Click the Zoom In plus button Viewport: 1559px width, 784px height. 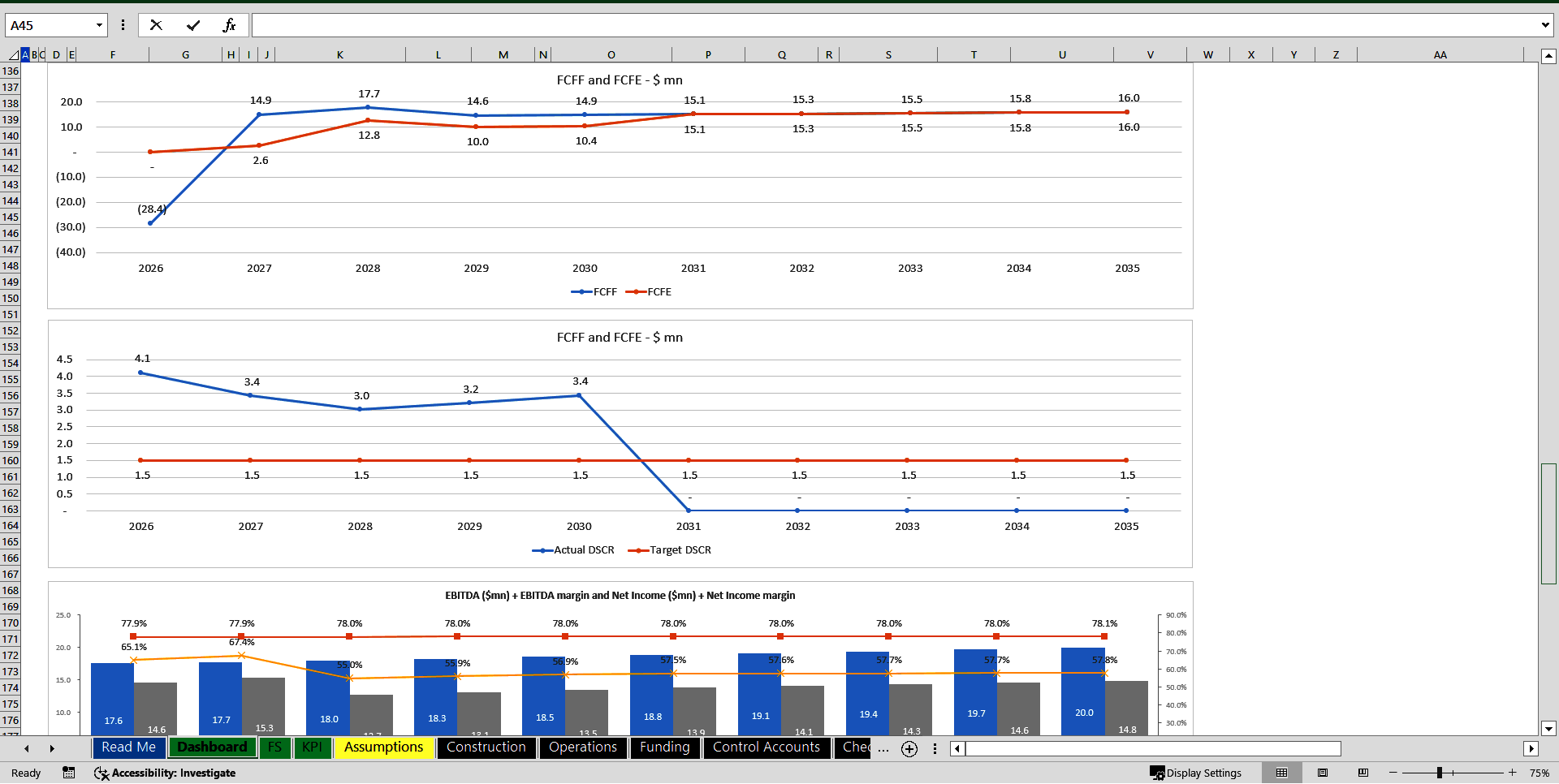[x=1512, y=773]
